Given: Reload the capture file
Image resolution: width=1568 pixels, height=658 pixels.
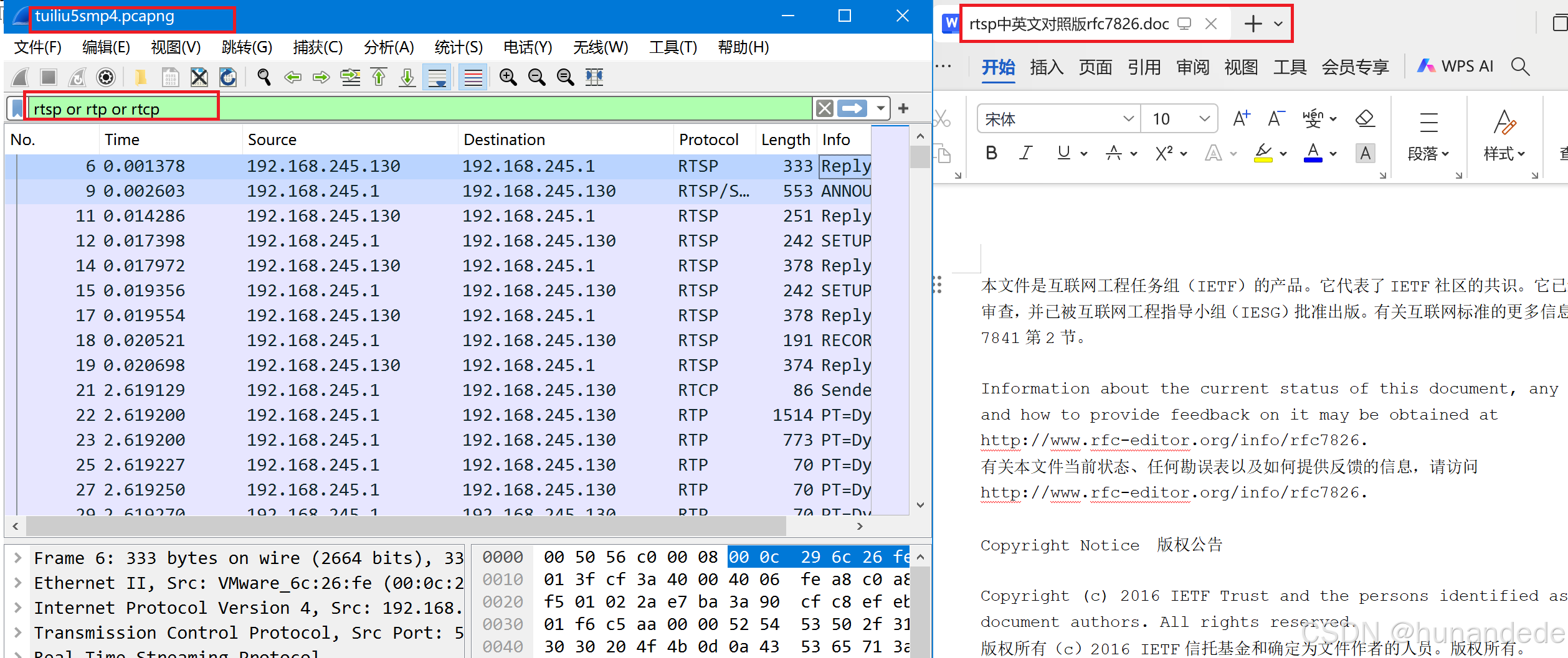Looking at the screenshot, I should (x=228, y=77).
